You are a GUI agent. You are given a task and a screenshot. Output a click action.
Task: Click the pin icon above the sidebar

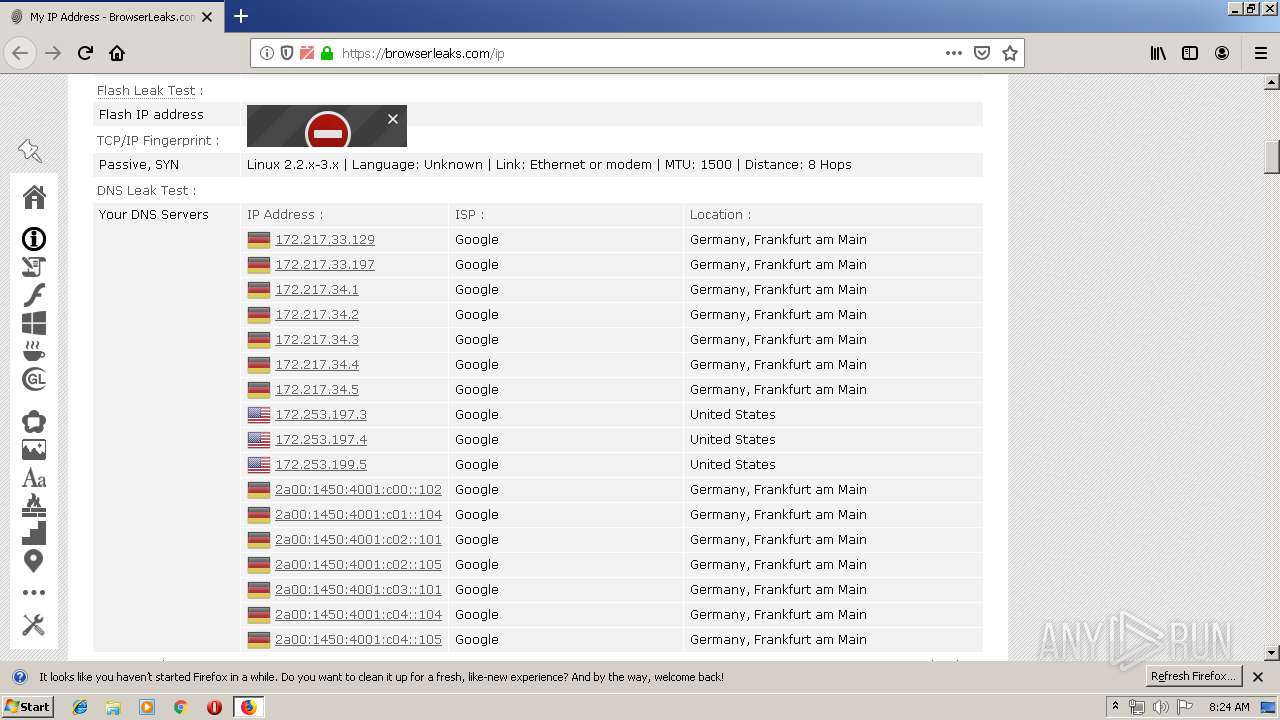click(x=30, y=151)
